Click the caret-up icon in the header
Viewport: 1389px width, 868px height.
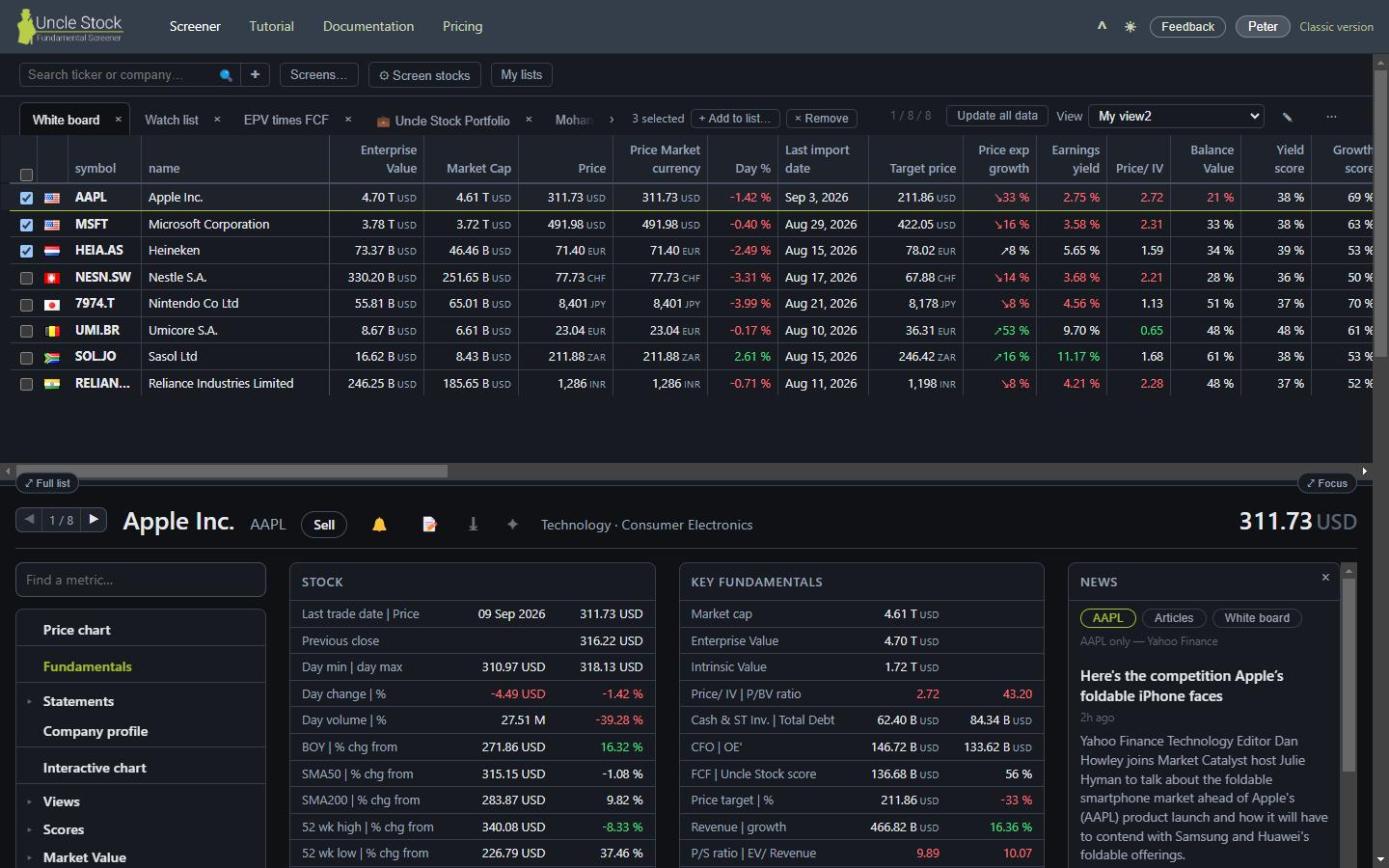[x=1102, y=26]
